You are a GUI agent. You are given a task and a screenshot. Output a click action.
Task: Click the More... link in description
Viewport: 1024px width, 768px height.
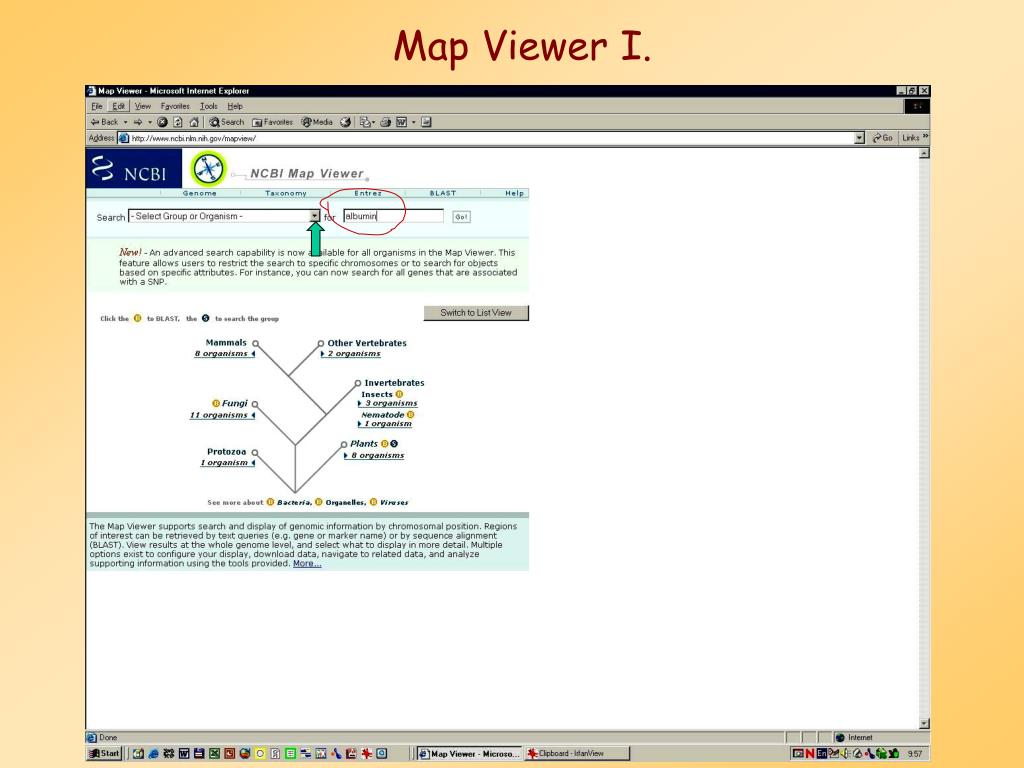[307, 564]
